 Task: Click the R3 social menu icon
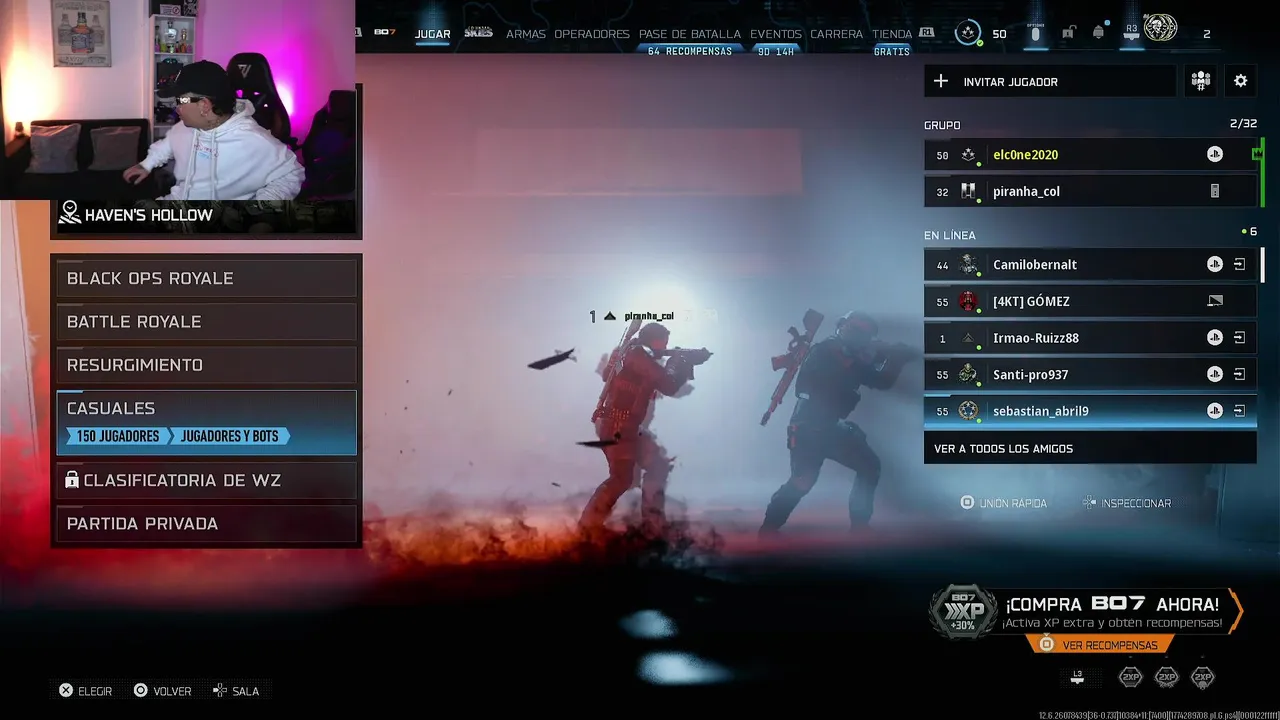click(x=1132, y=34)
